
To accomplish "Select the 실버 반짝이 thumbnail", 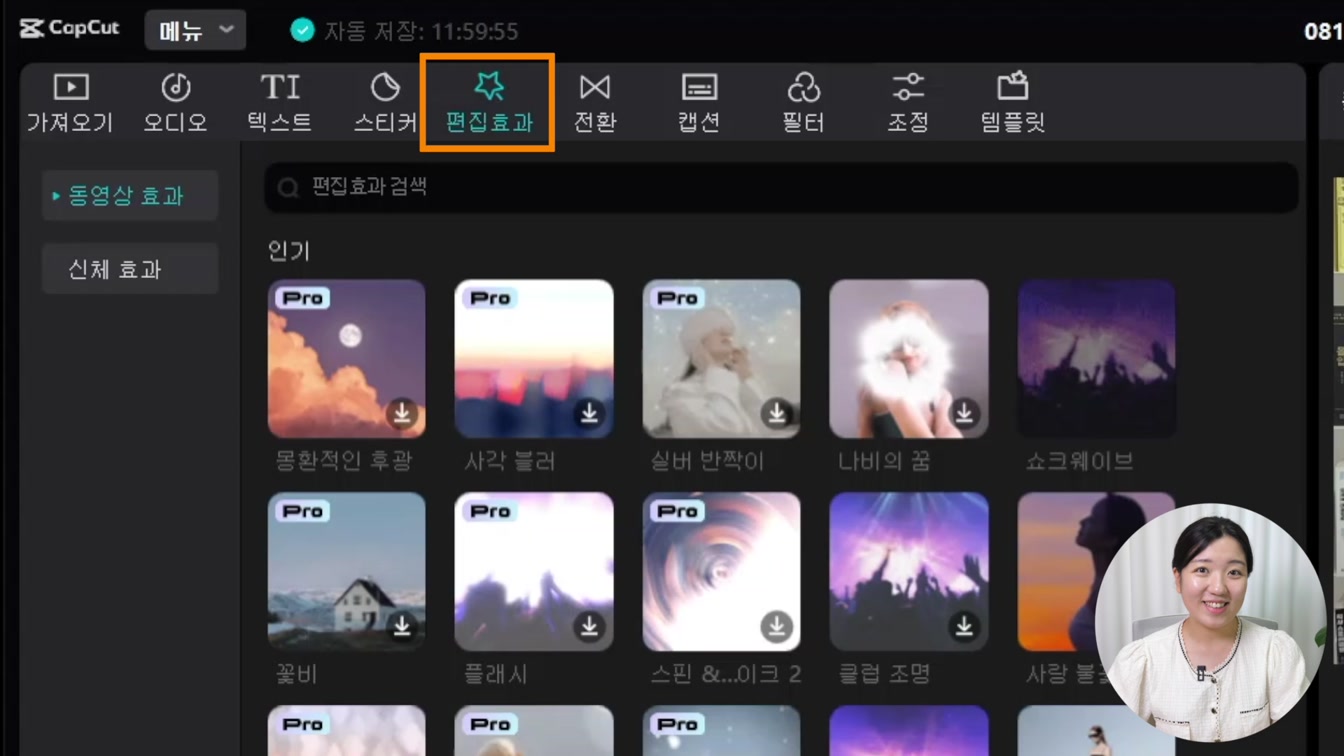I will (721, 359).
